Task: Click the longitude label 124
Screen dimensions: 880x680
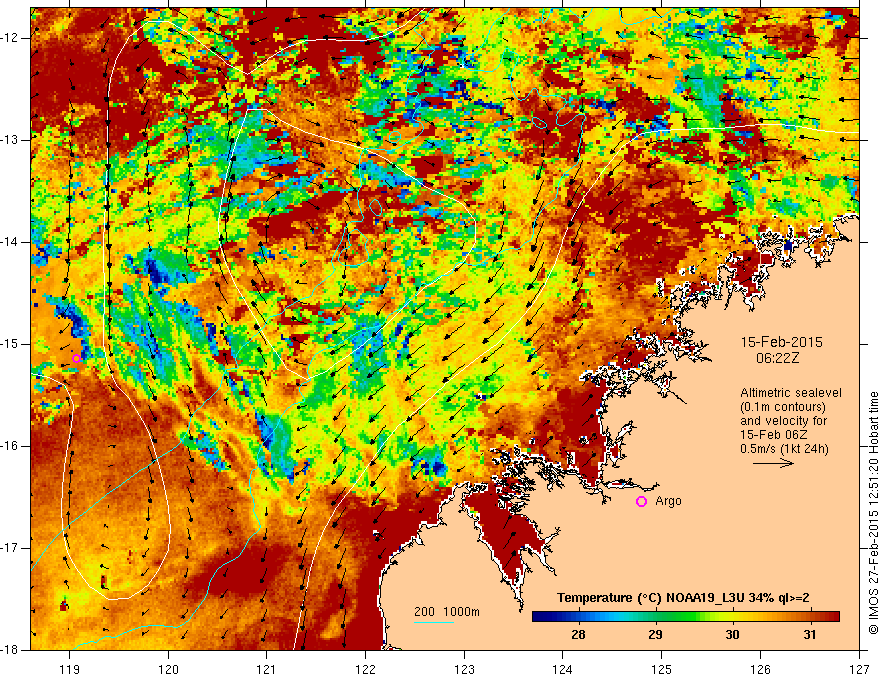Action: (563, 669)
